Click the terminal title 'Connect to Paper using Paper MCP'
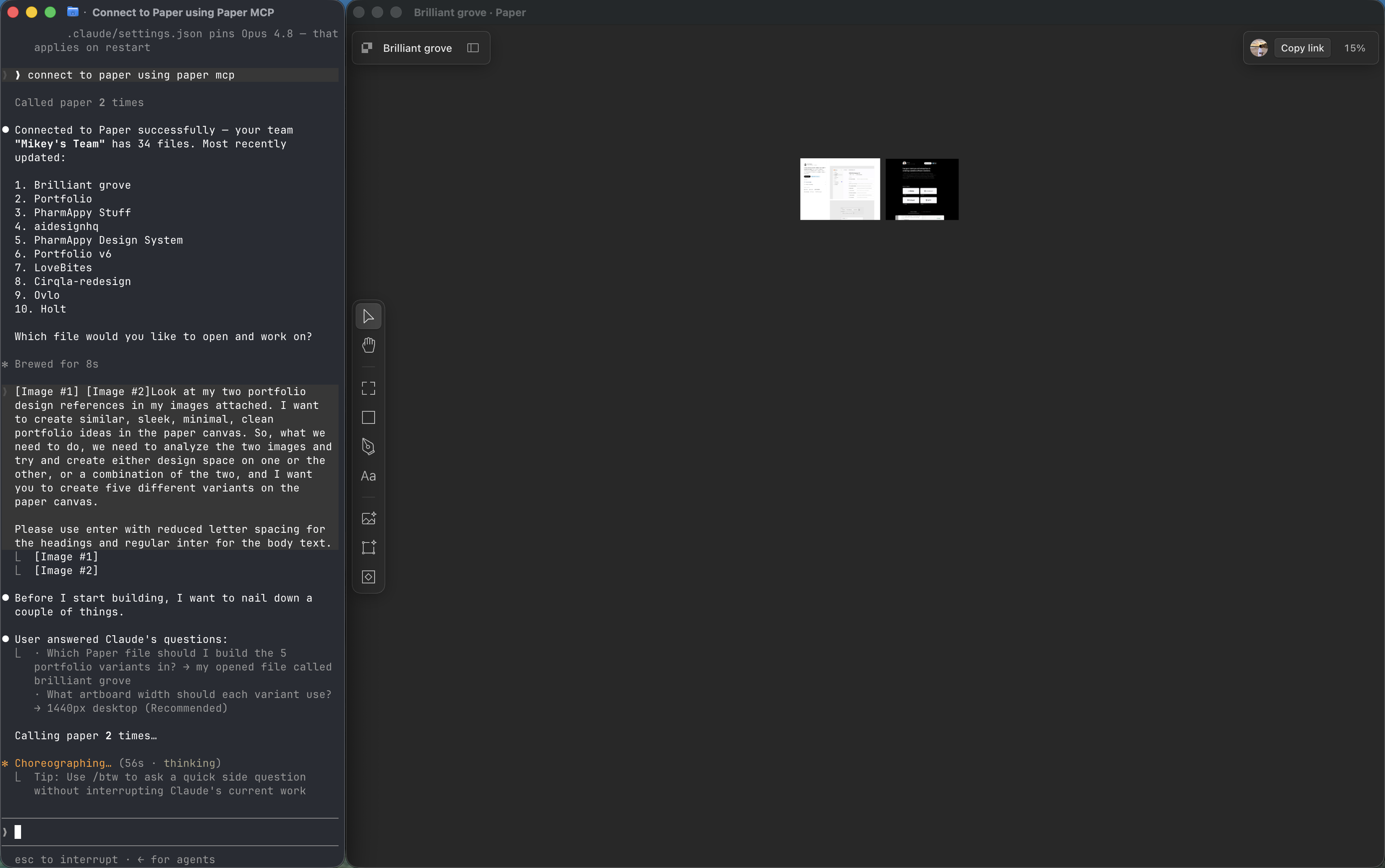 coord(183,12)
